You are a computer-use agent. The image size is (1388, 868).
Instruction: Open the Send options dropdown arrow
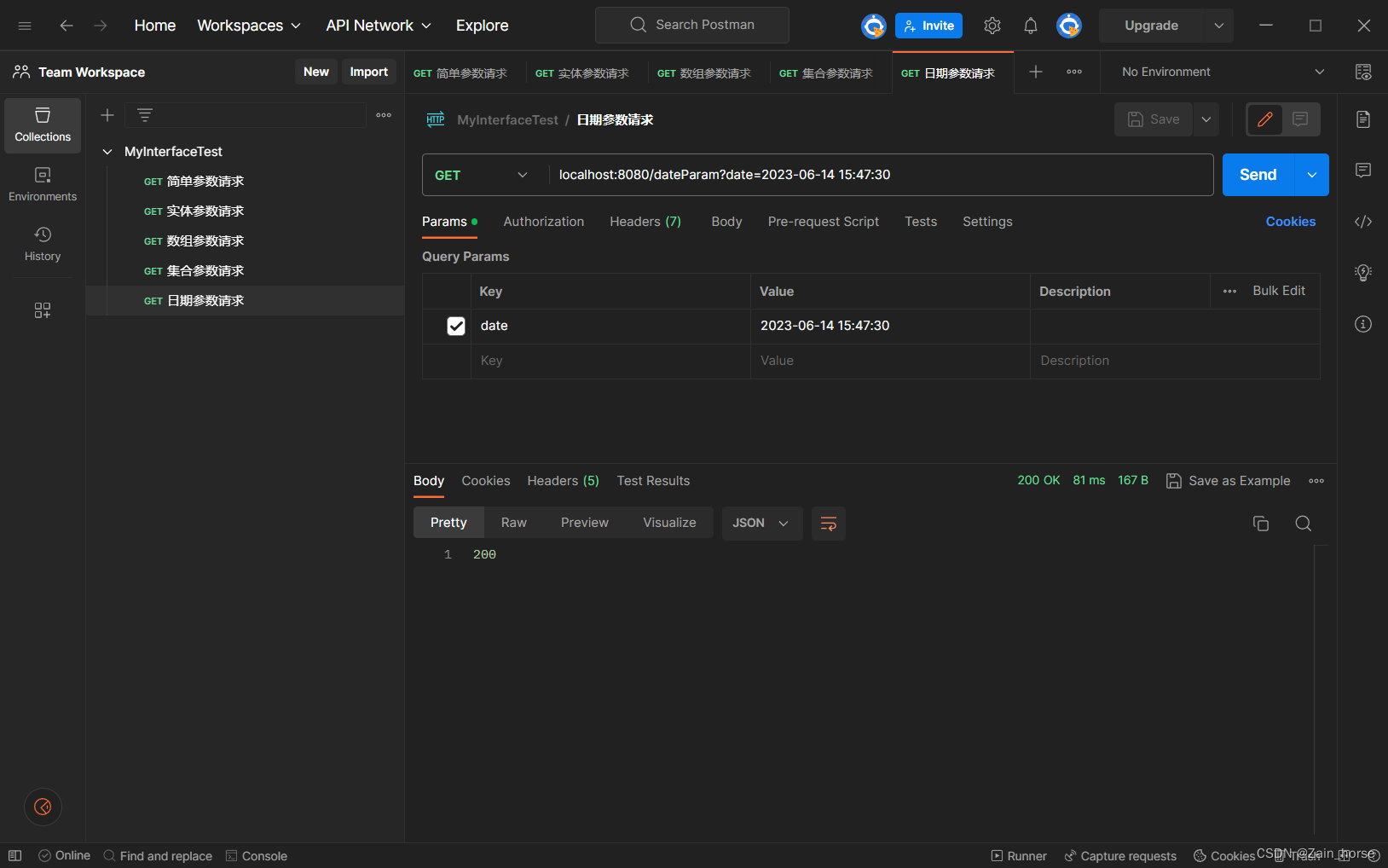(x=1312, y=175)
